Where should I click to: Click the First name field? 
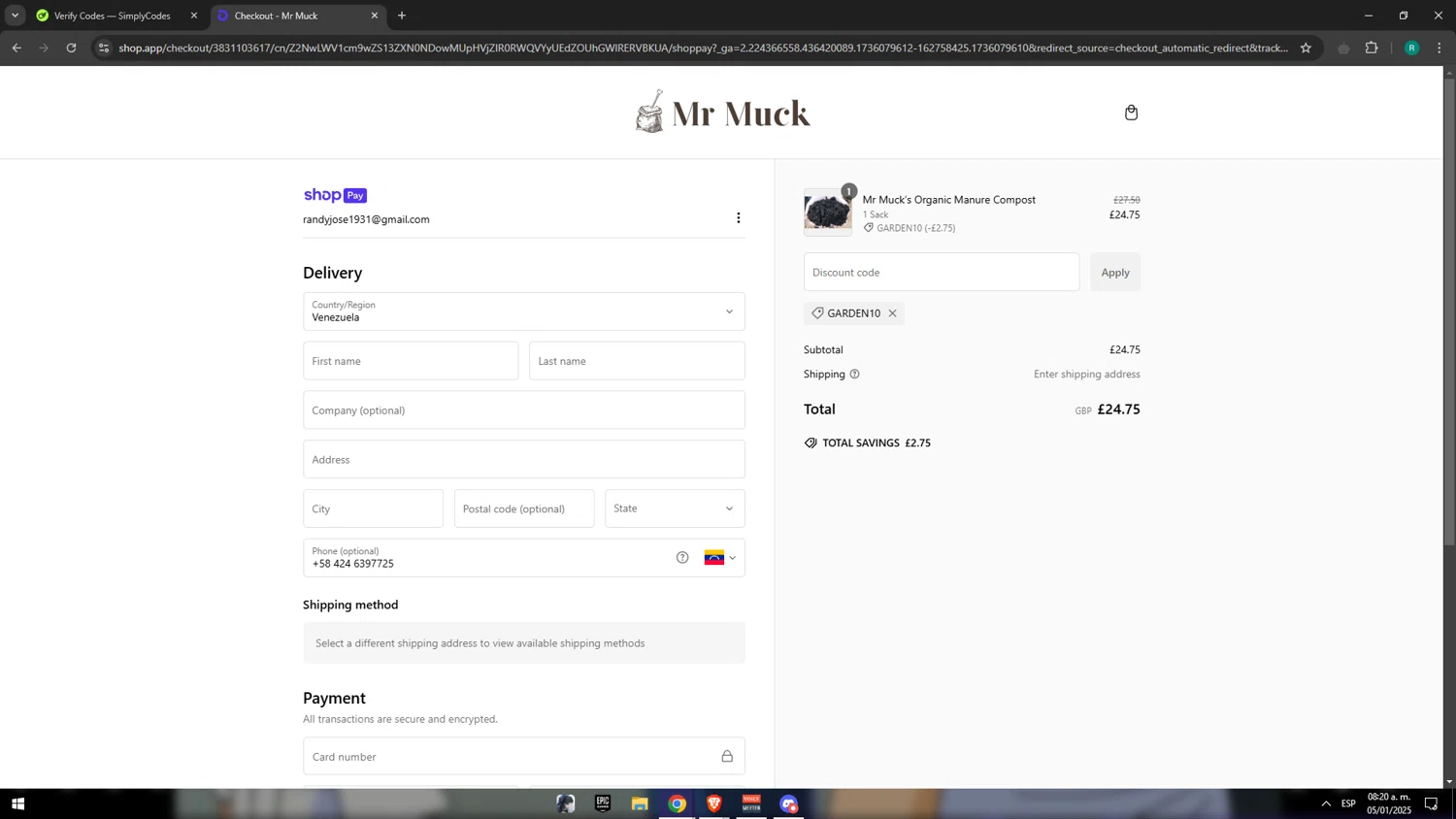coord(411,361)
